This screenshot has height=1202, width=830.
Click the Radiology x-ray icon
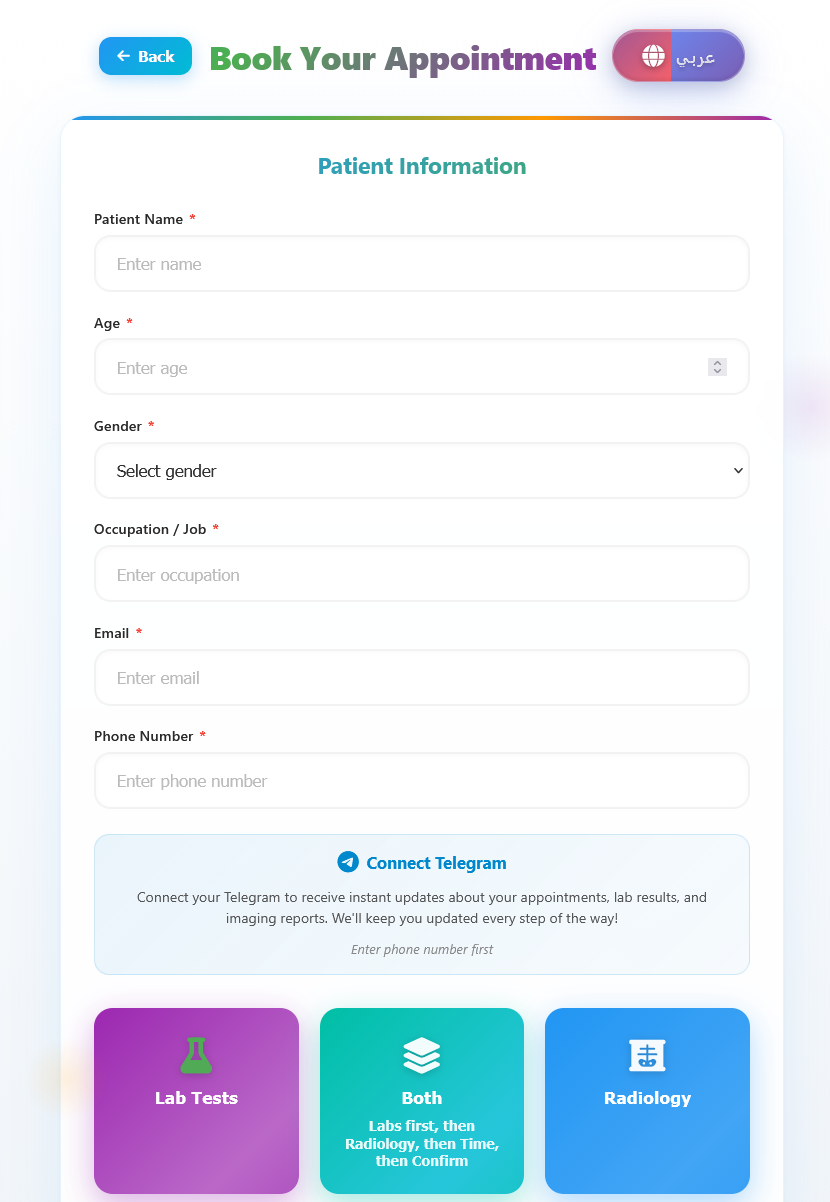[x=647, y=1056]
